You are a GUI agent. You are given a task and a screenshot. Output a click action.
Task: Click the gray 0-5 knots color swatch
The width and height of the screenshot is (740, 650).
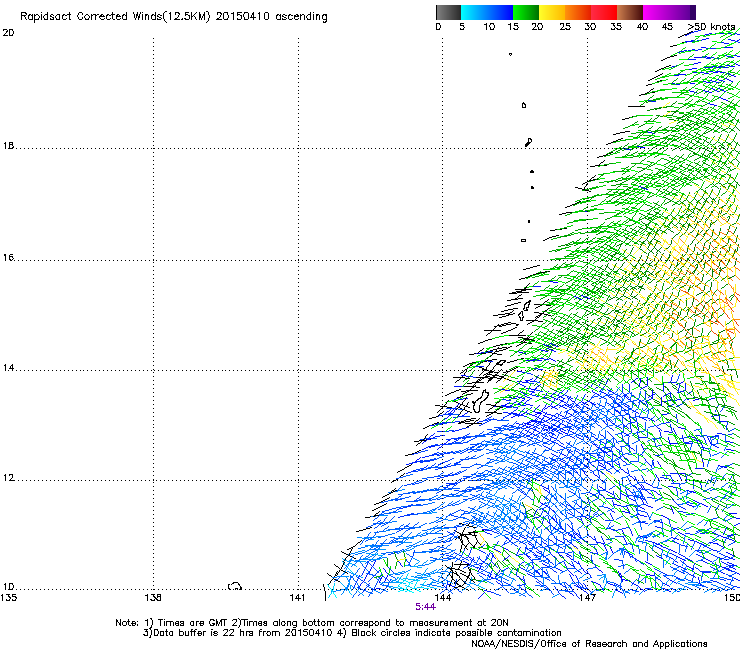click(448, 12)
